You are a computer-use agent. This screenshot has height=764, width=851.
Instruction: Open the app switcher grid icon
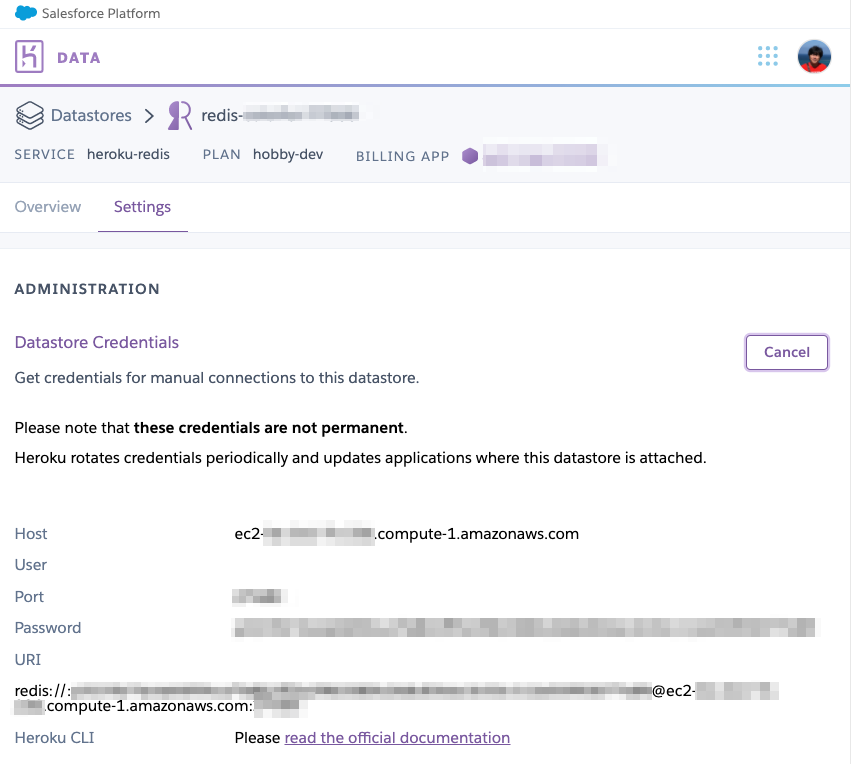click(767, 56)
